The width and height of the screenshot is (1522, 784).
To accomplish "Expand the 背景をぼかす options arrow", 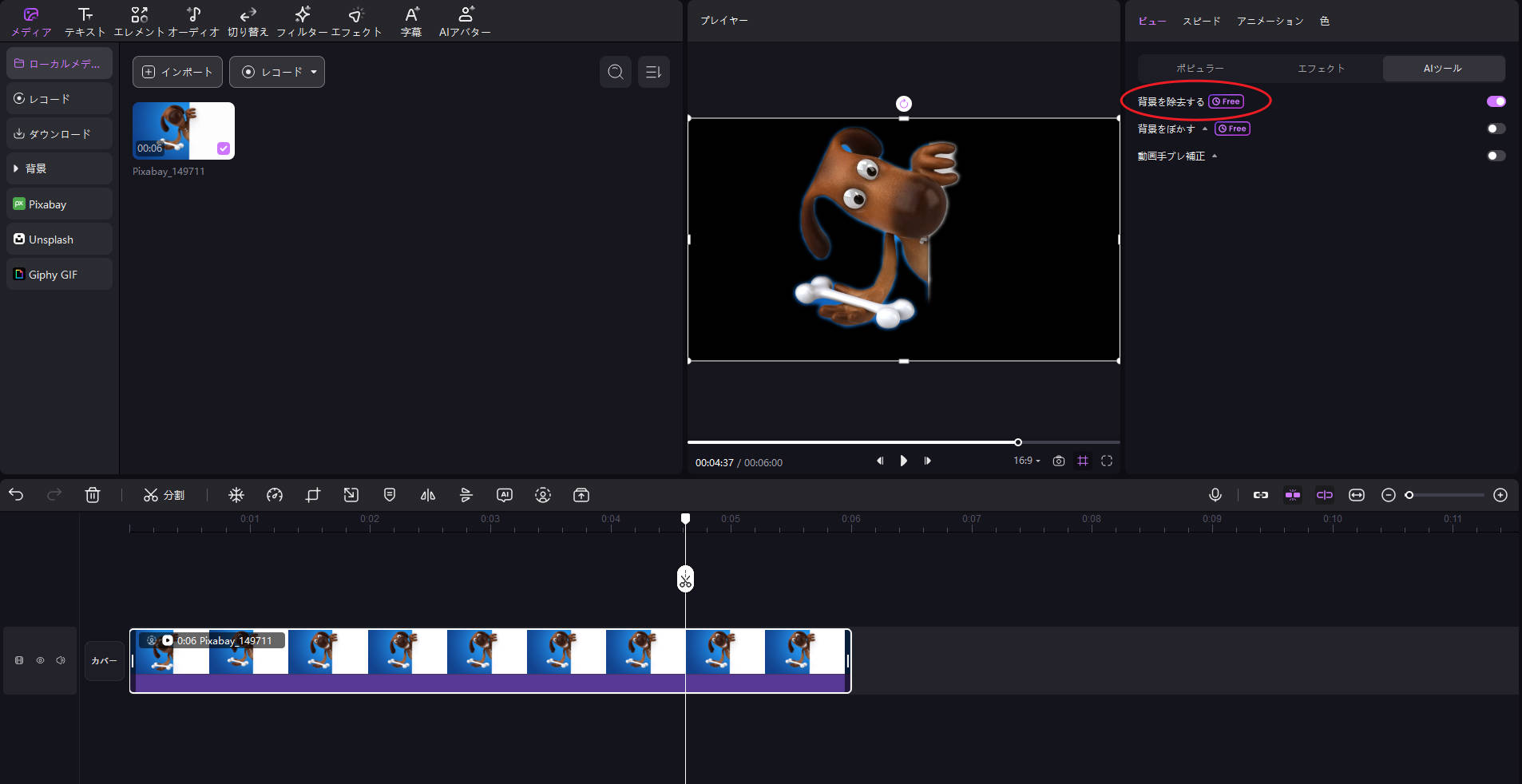I will (x=1205, y=129).
